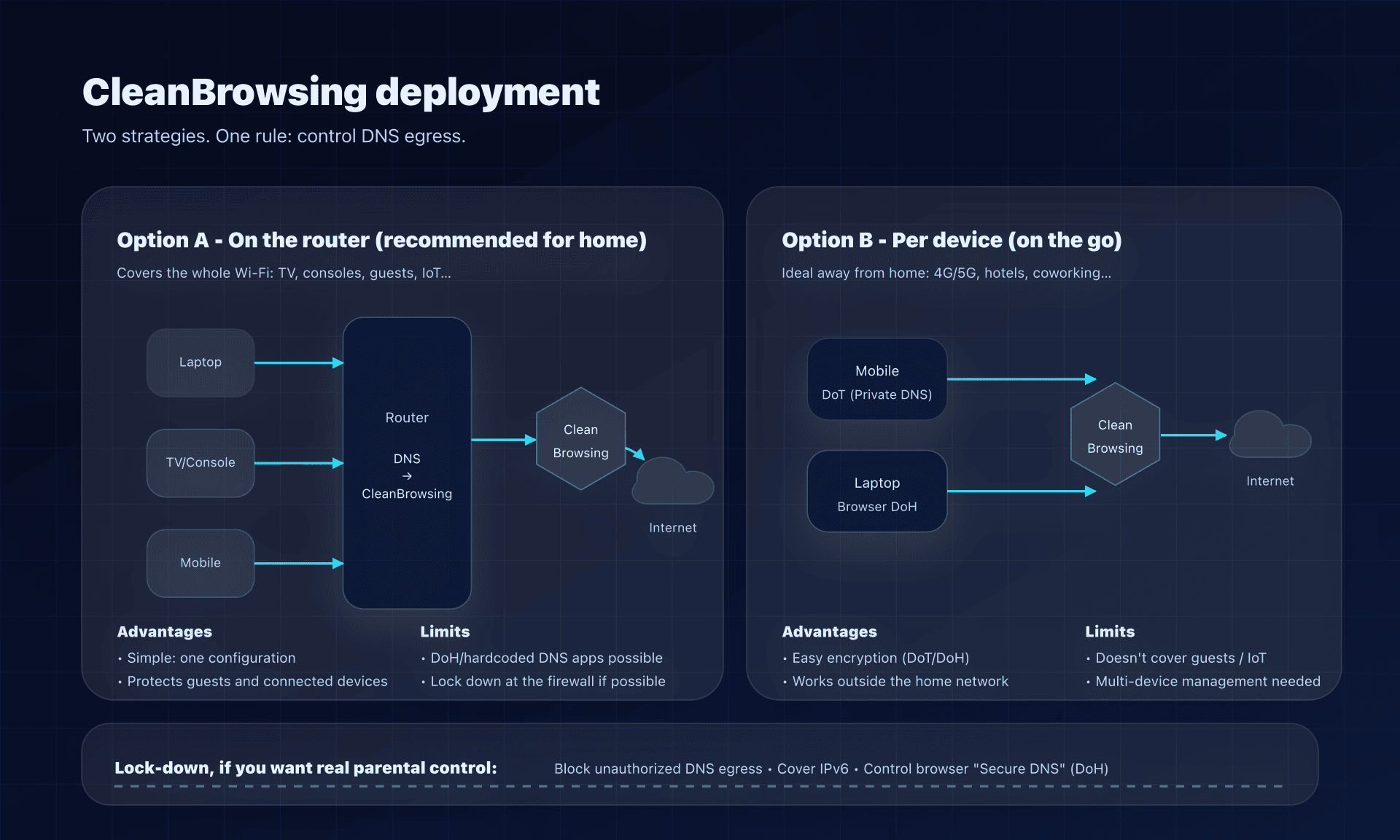Enable Block unauthorized DNS egress option
The height and width of the screenshot is (840, 1400).
(658, 769)
